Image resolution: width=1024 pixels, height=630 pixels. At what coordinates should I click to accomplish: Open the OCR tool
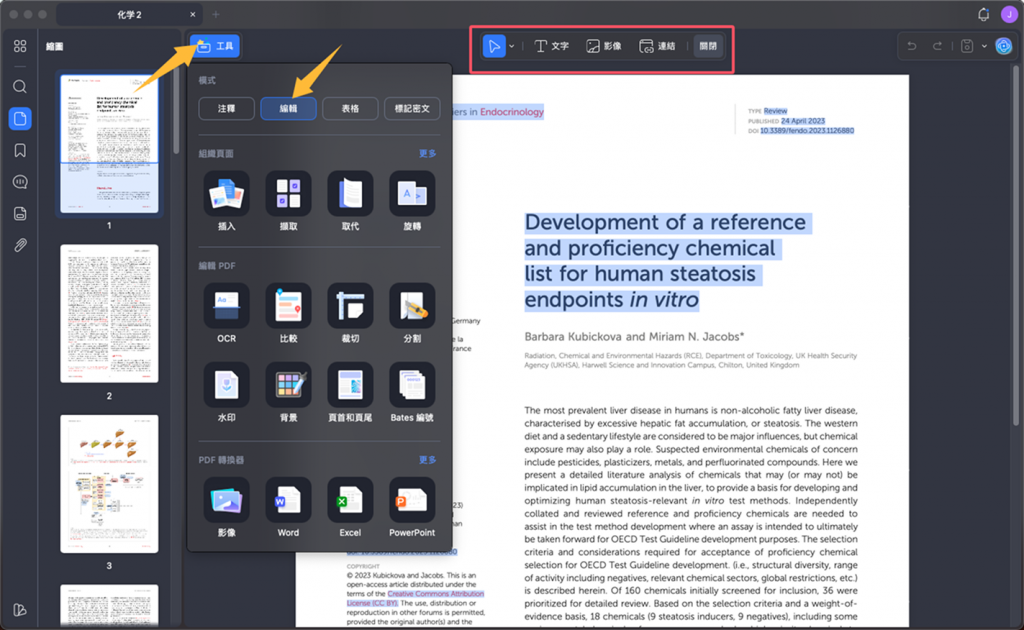(x=227, y=306)
